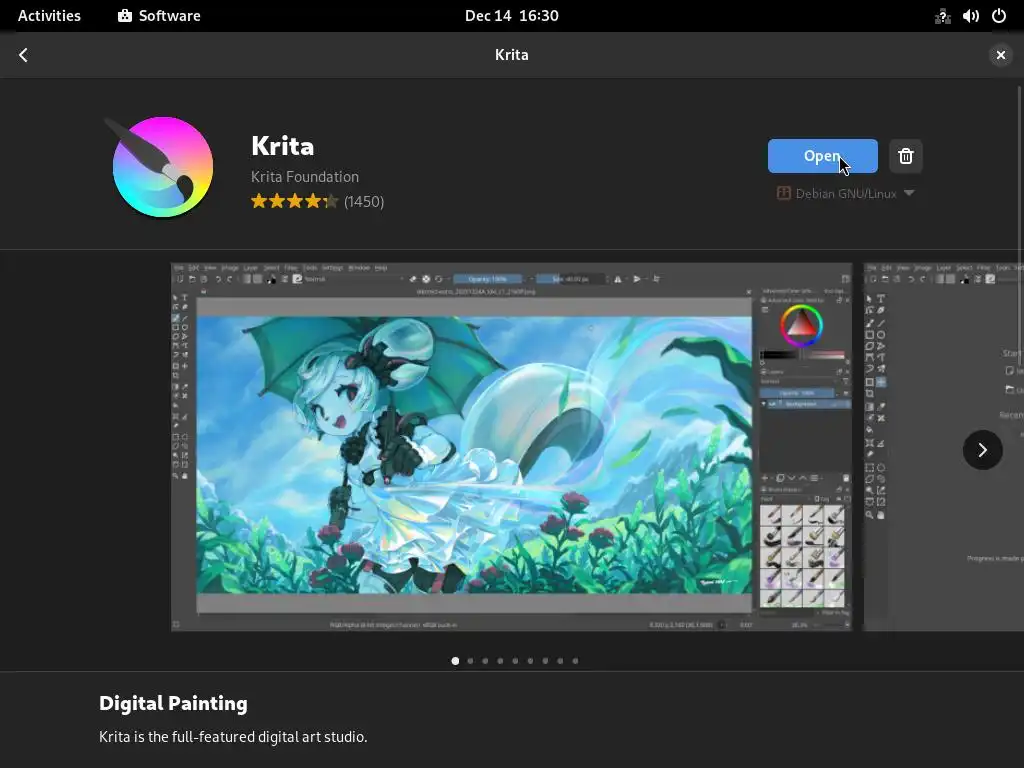Launch Krita with the Open button
Screen dimensions: 1024x768
822,156
